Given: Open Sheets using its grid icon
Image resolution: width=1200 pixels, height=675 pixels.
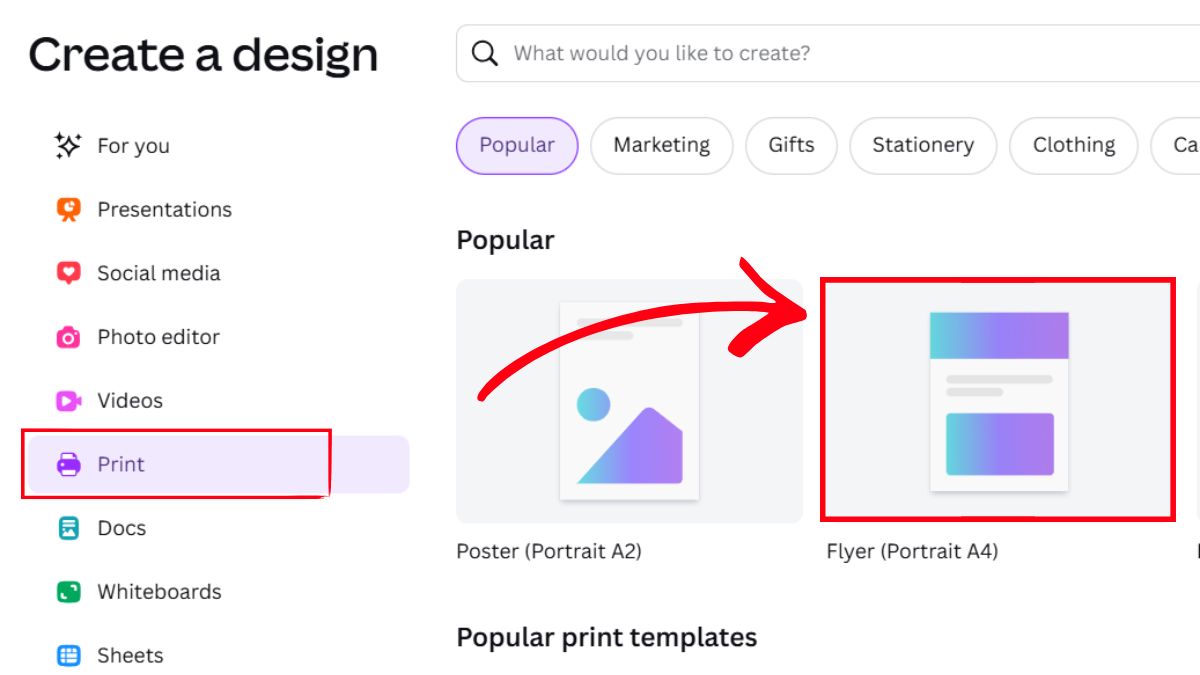Looking at the screenshot, I should (x=69, y=655).
